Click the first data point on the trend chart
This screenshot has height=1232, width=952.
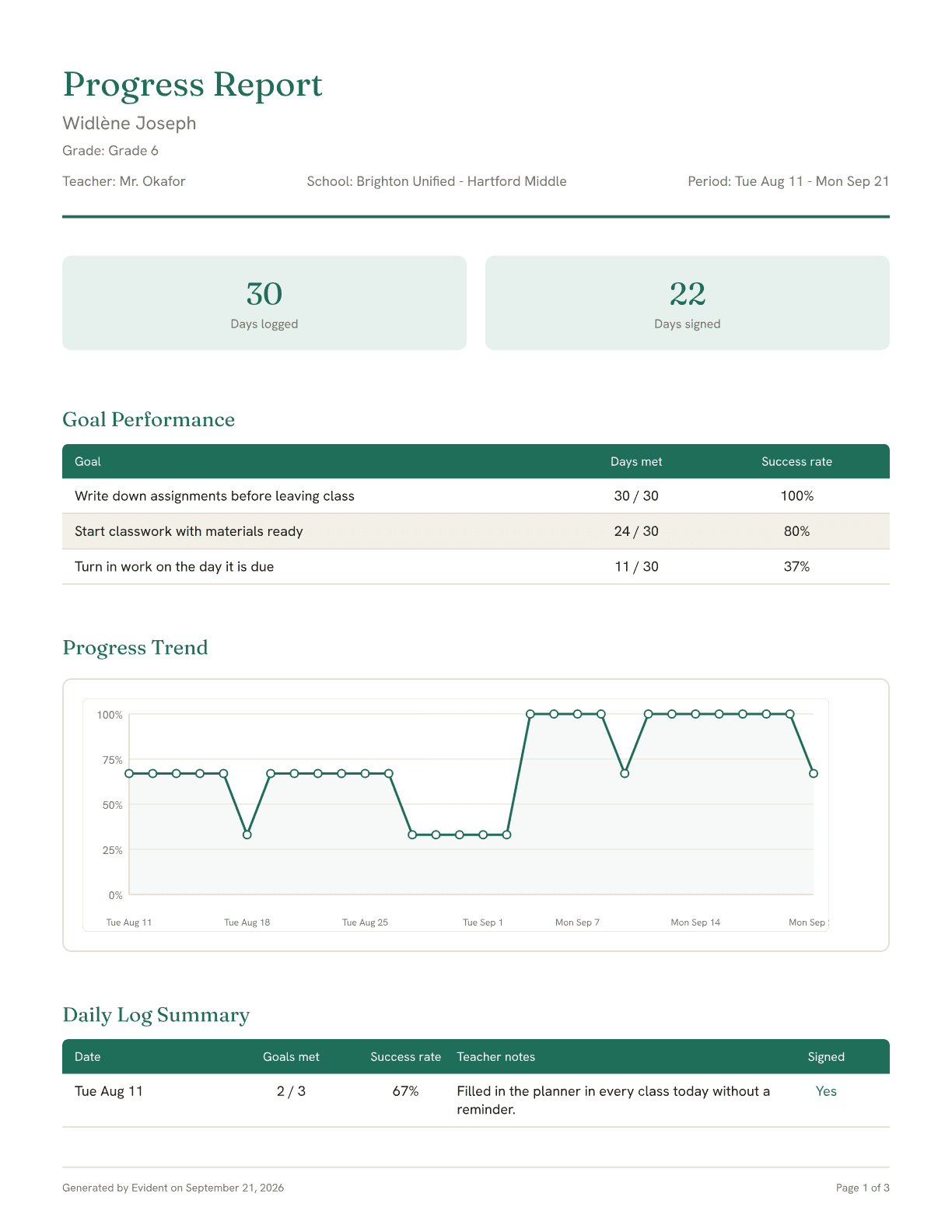tap(129, 774)
